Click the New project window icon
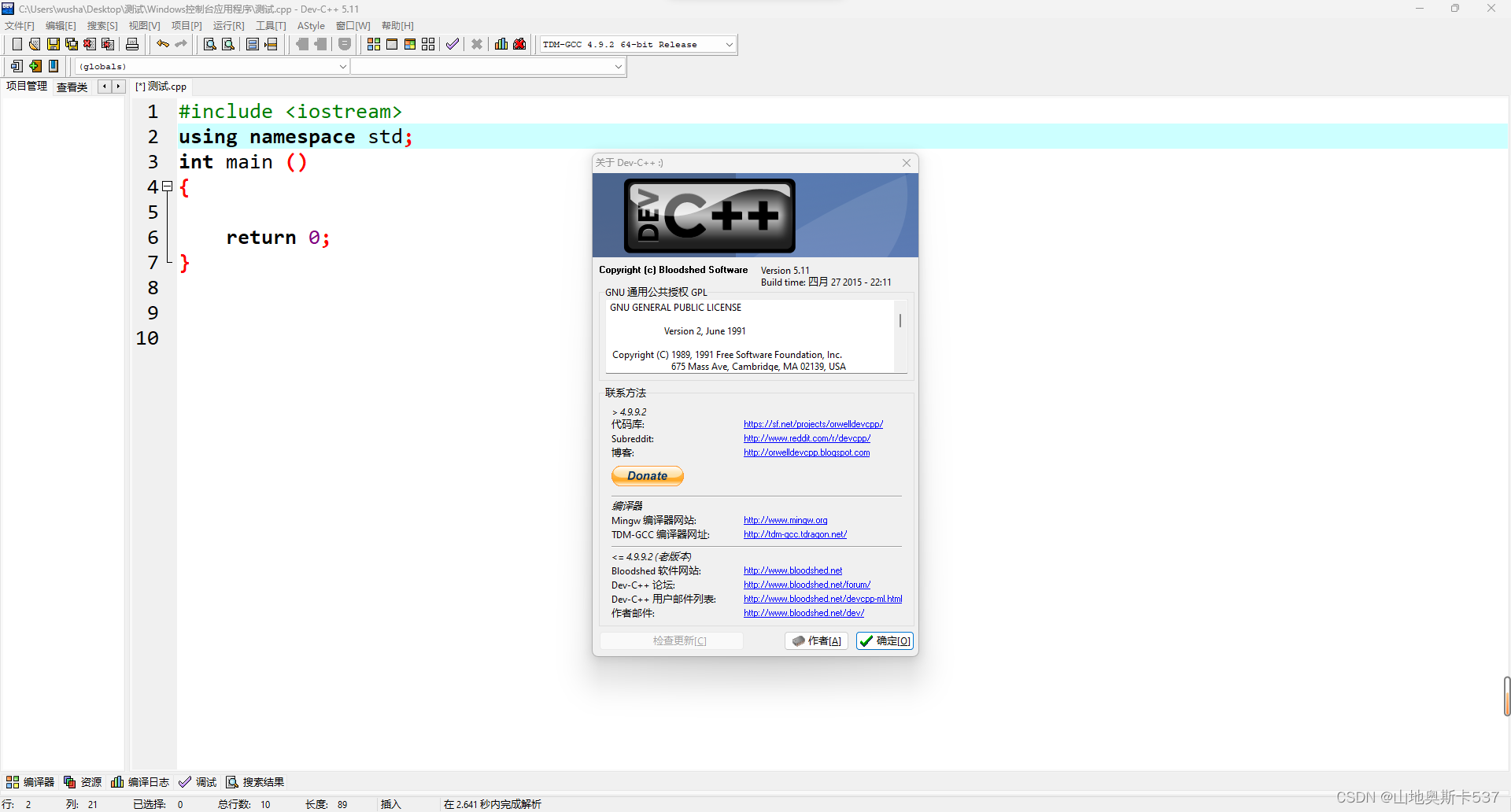 17,66
